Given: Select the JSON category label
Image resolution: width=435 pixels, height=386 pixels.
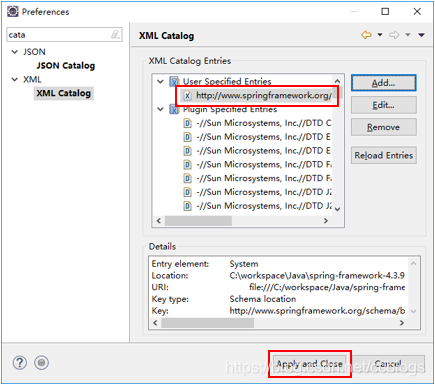Looking at the screenshot, I should click(34, 52).
